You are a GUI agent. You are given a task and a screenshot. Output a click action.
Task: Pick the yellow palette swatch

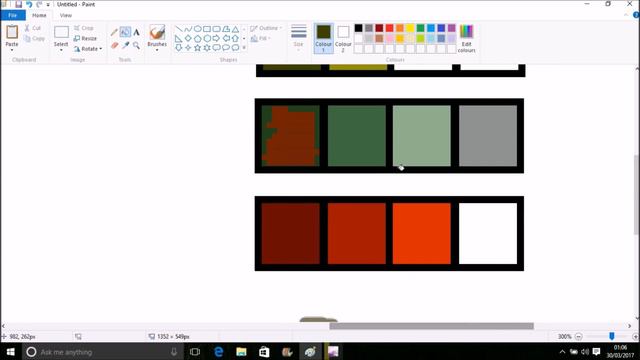tap(410, 28)
